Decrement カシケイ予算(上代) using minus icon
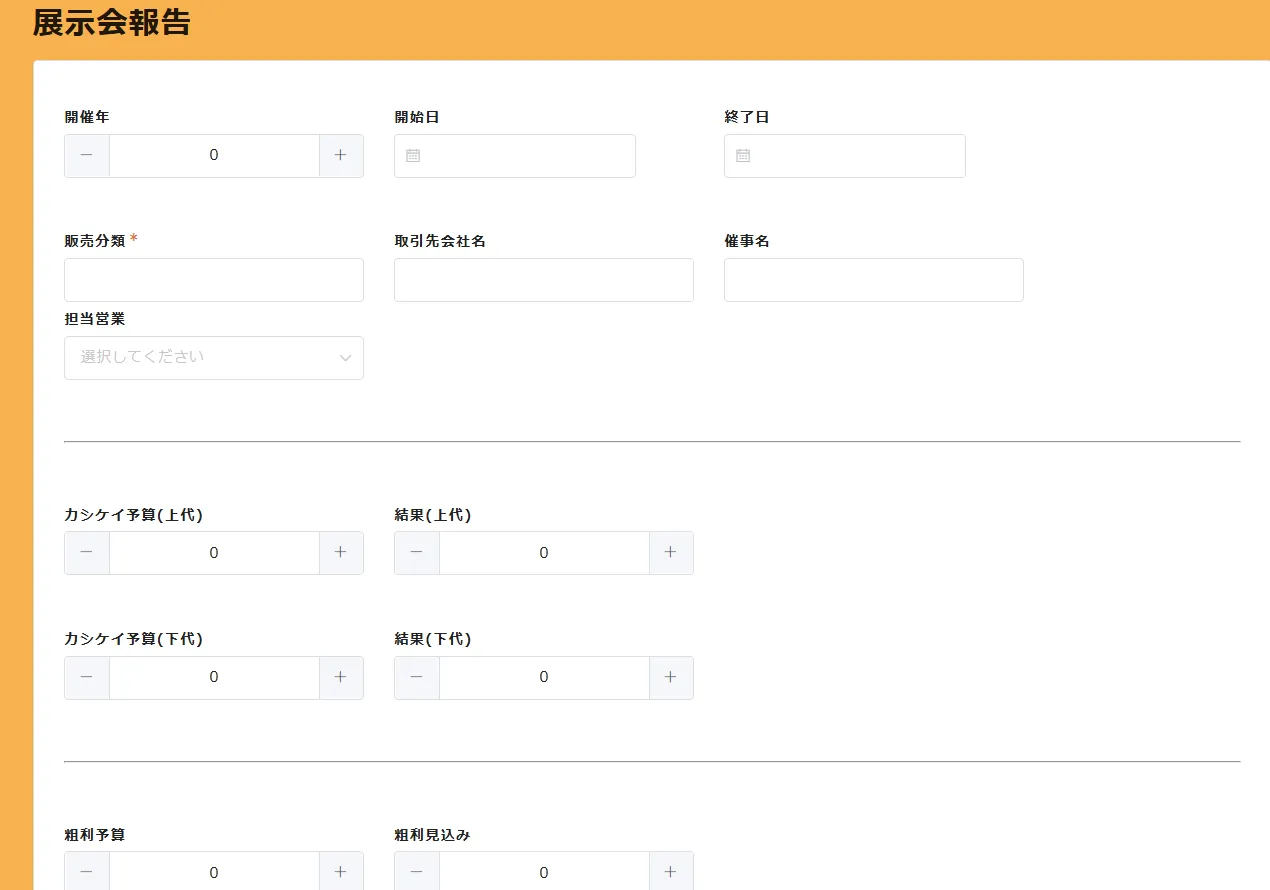1270x890 pixels. click(x=87, y=553)
